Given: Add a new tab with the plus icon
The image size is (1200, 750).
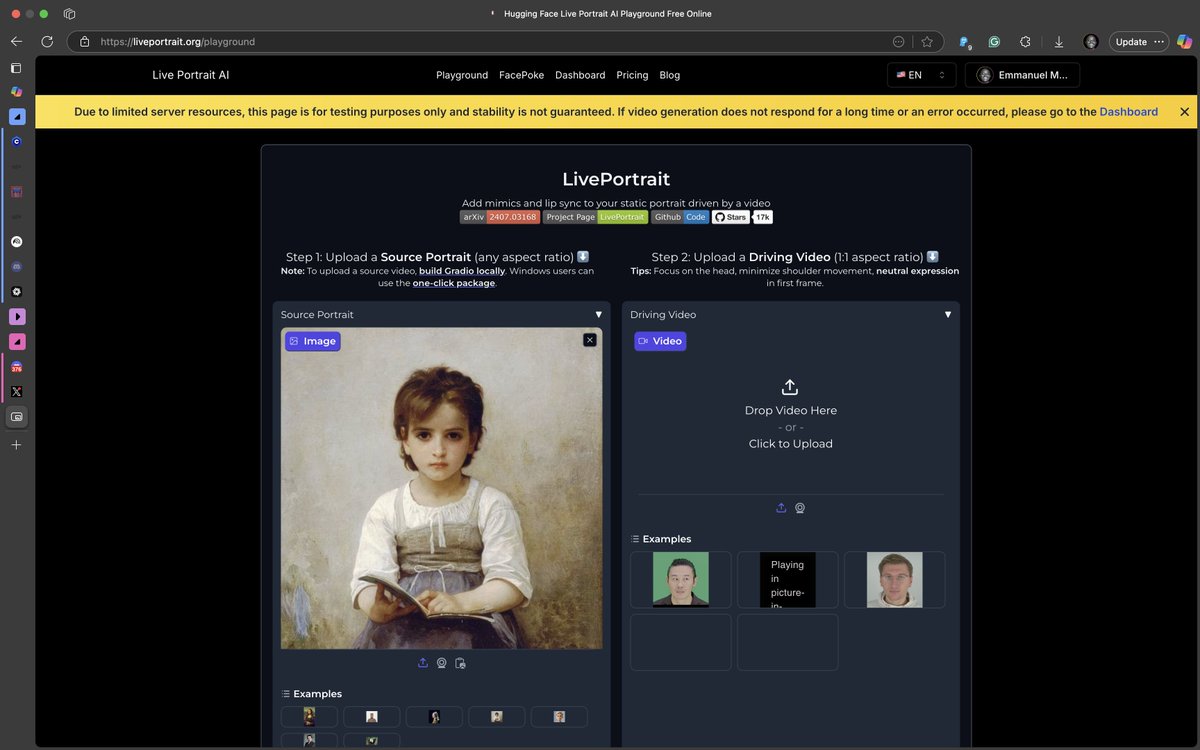Looking at the screenshot, I should pos(16,444).
